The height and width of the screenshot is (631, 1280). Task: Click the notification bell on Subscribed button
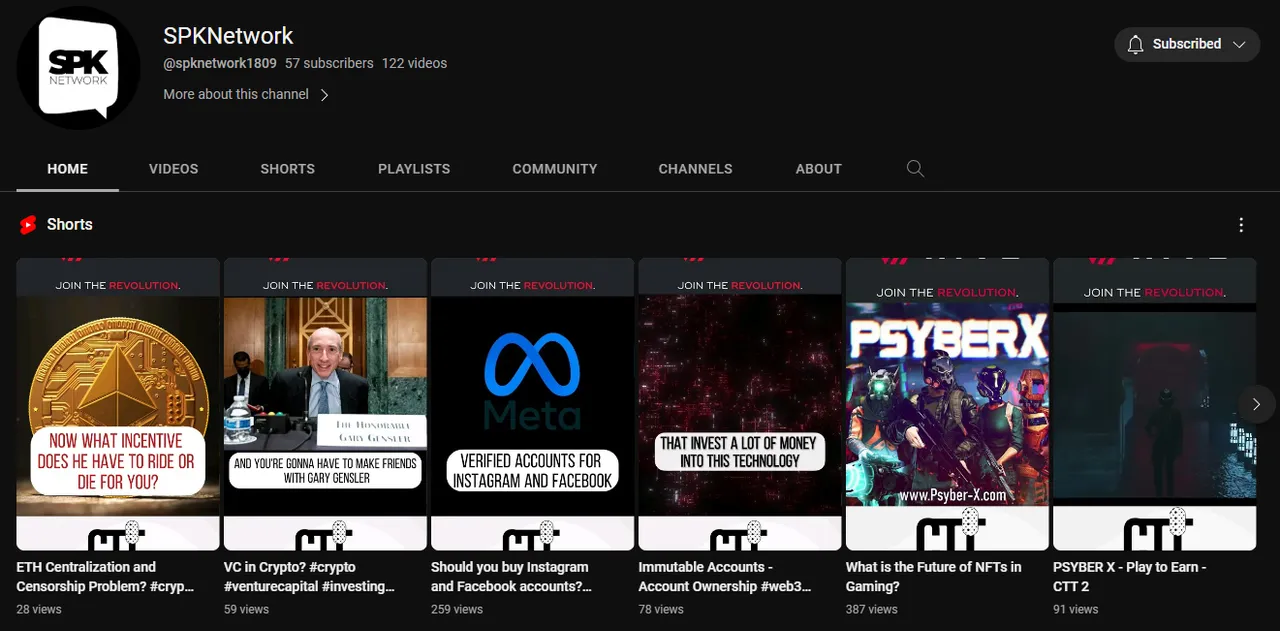point(1135,44)
